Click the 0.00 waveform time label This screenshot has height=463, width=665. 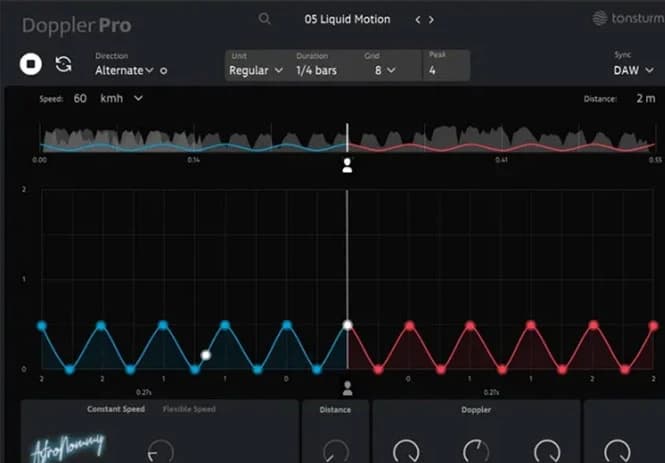(x=39, y=160)
